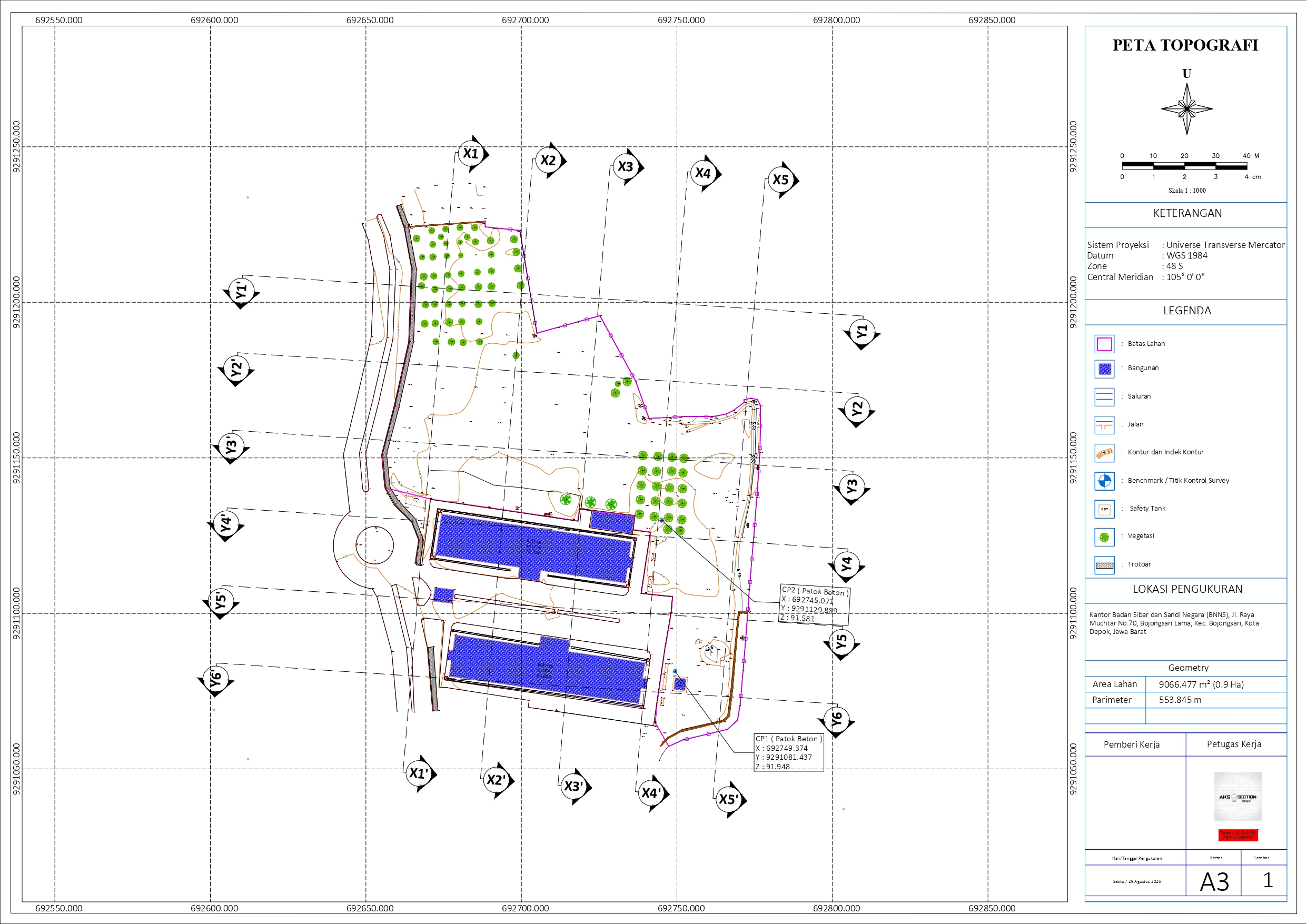This screenshot has height=924, width=1307.
Task: Select the Saluran legend symbol
Action: [x=1104, y=397]
